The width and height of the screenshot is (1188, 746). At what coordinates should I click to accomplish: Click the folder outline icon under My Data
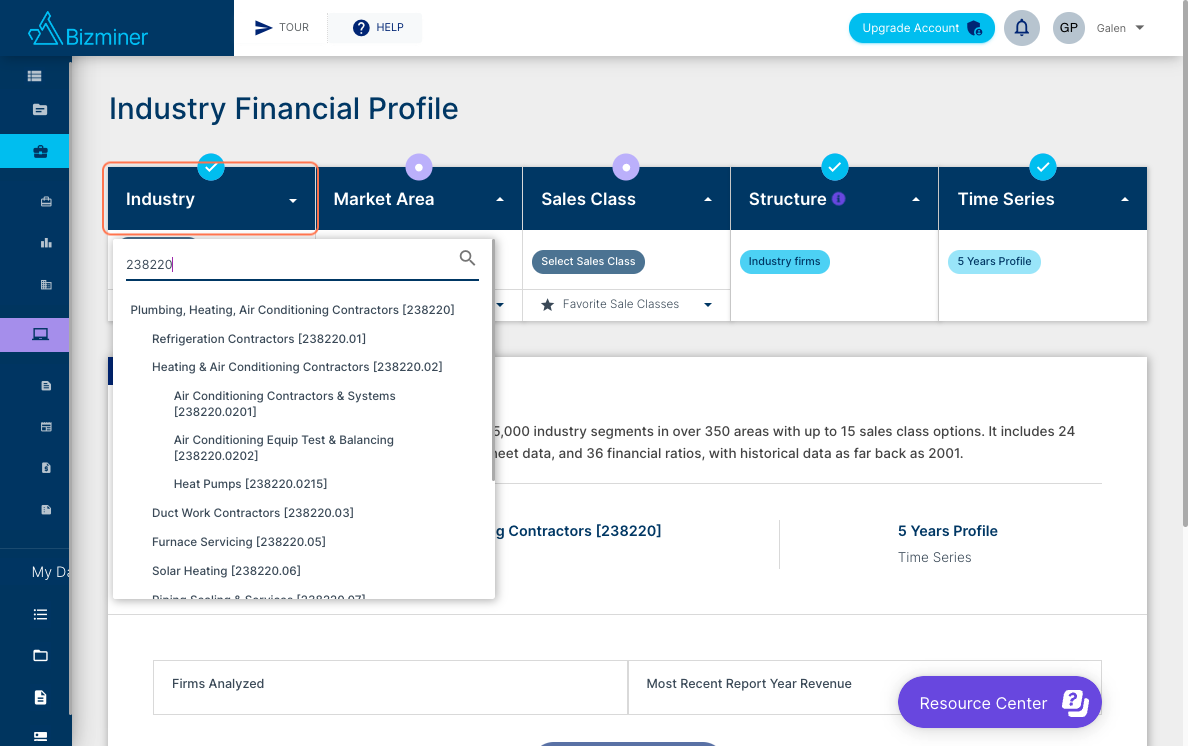click(40, 656)
